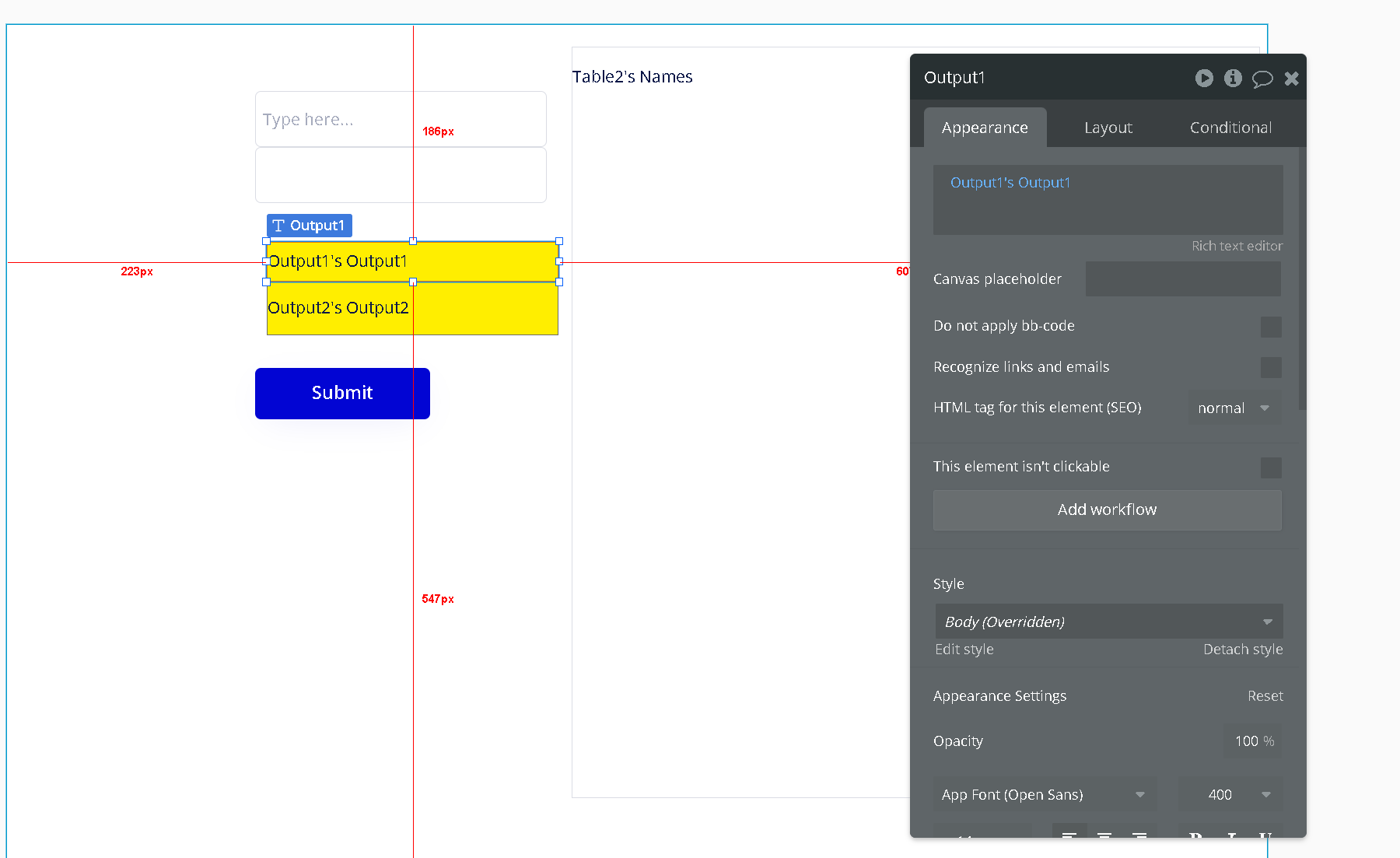Click the blue Output1 element label tag
This screenshot has width=1400, height=858.
(x=309, y=226)
